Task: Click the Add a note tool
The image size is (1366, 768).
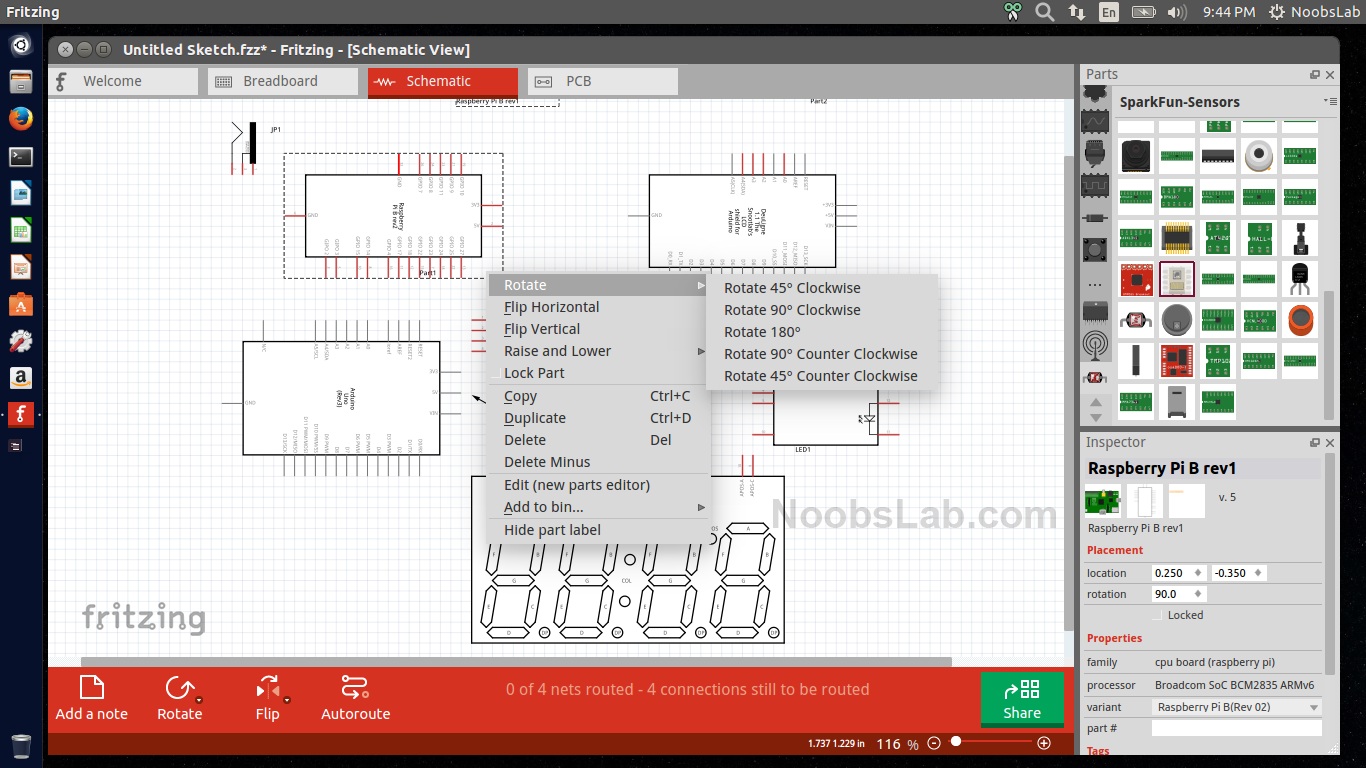Action: point(91,698)
